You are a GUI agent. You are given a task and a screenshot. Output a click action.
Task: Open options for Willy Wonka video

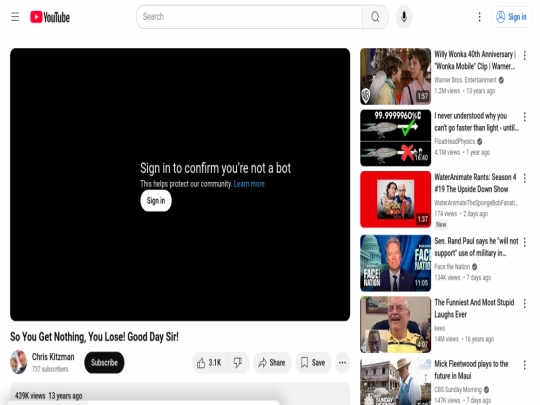tap(525, 55)
